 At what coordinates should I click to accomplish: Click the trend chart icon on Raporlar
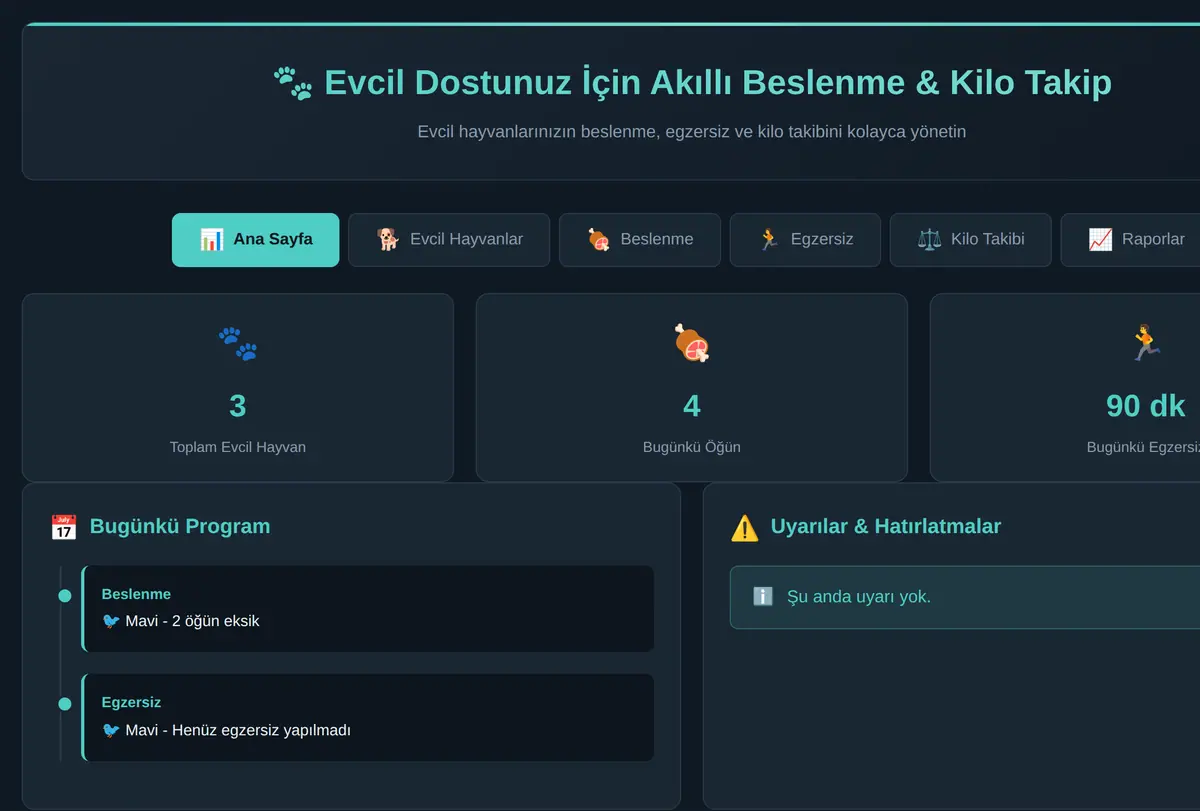point(1100,240)
